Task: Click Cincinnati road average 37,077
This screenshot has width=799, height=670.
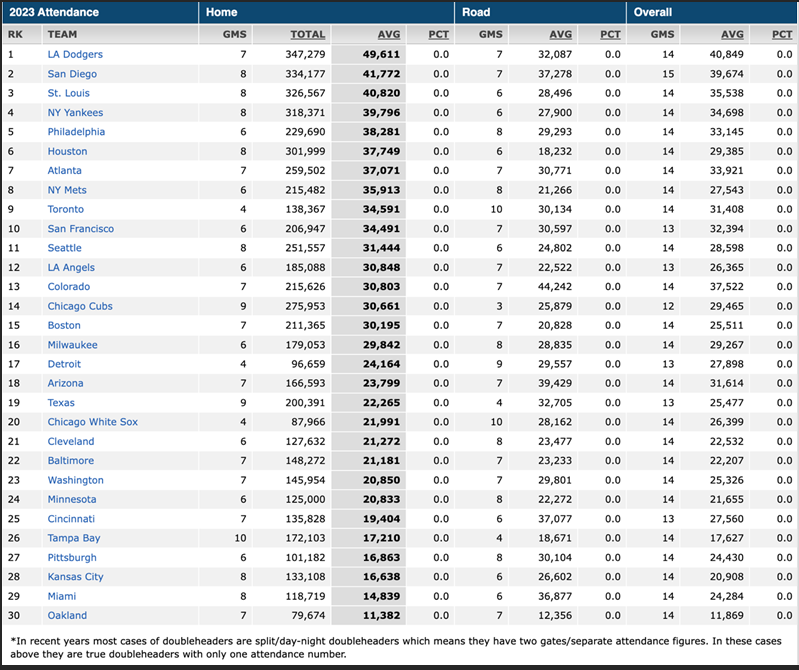Action: coord(555,519)
